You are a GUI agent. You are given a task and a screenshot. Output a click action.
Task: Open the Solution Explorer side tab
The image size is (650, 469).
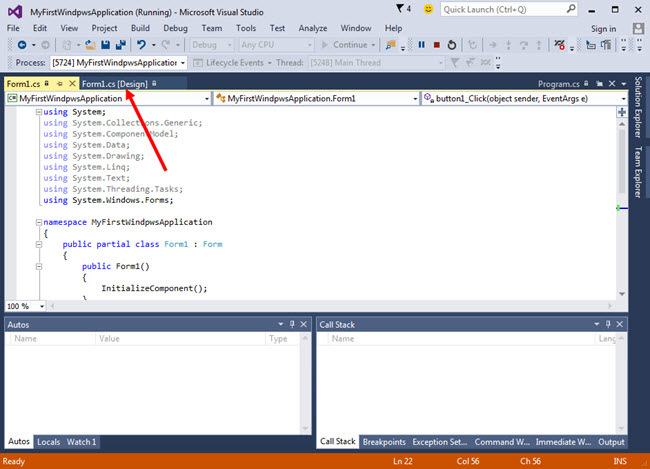click(638, 107)
